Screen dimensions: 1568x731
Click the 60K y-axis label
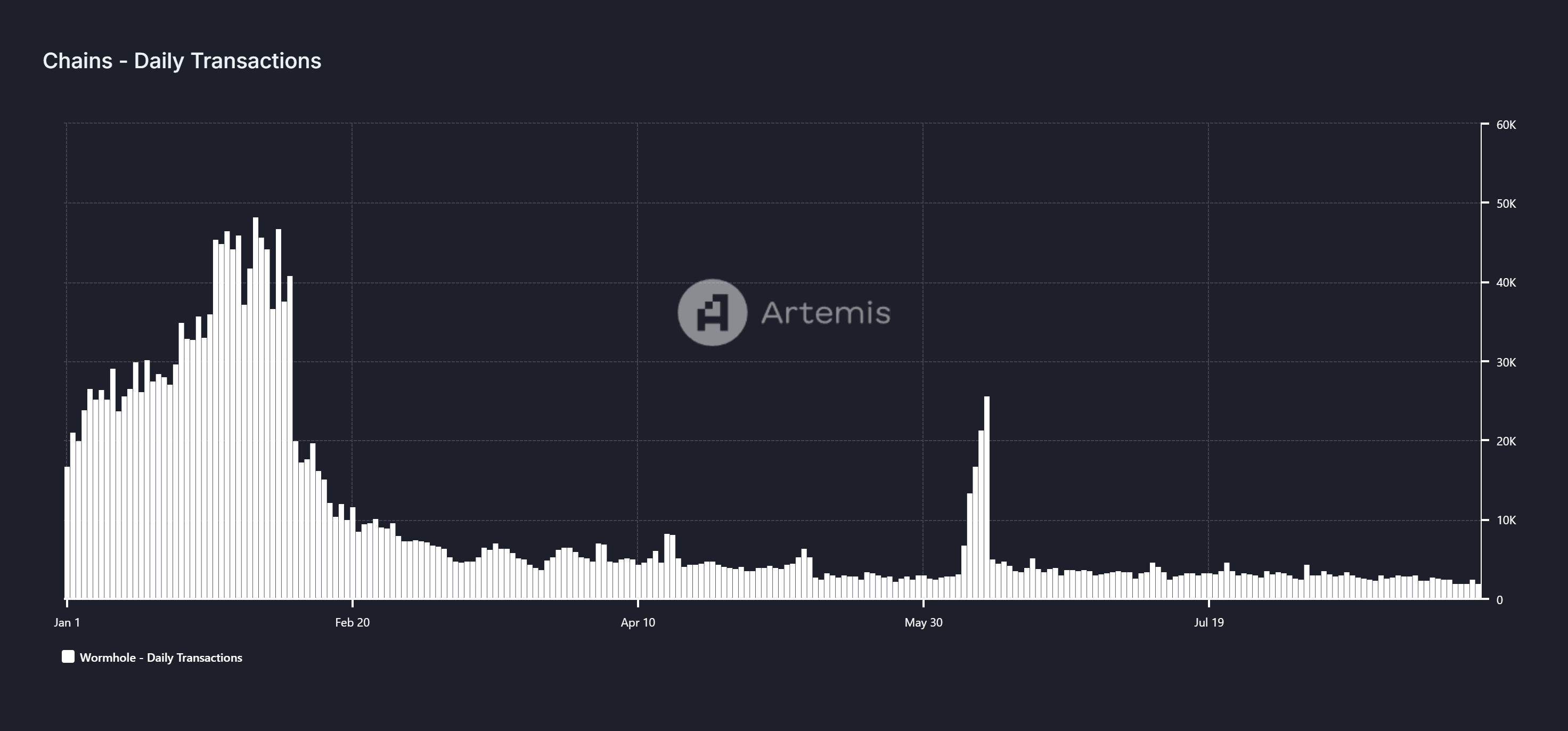point(1506,125)
